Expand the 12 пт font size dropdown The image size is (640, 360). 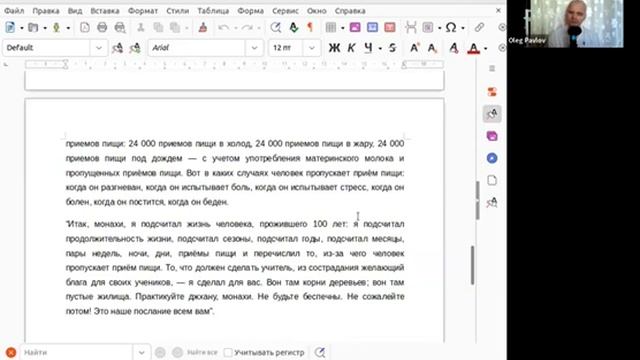tap(312, 48)
